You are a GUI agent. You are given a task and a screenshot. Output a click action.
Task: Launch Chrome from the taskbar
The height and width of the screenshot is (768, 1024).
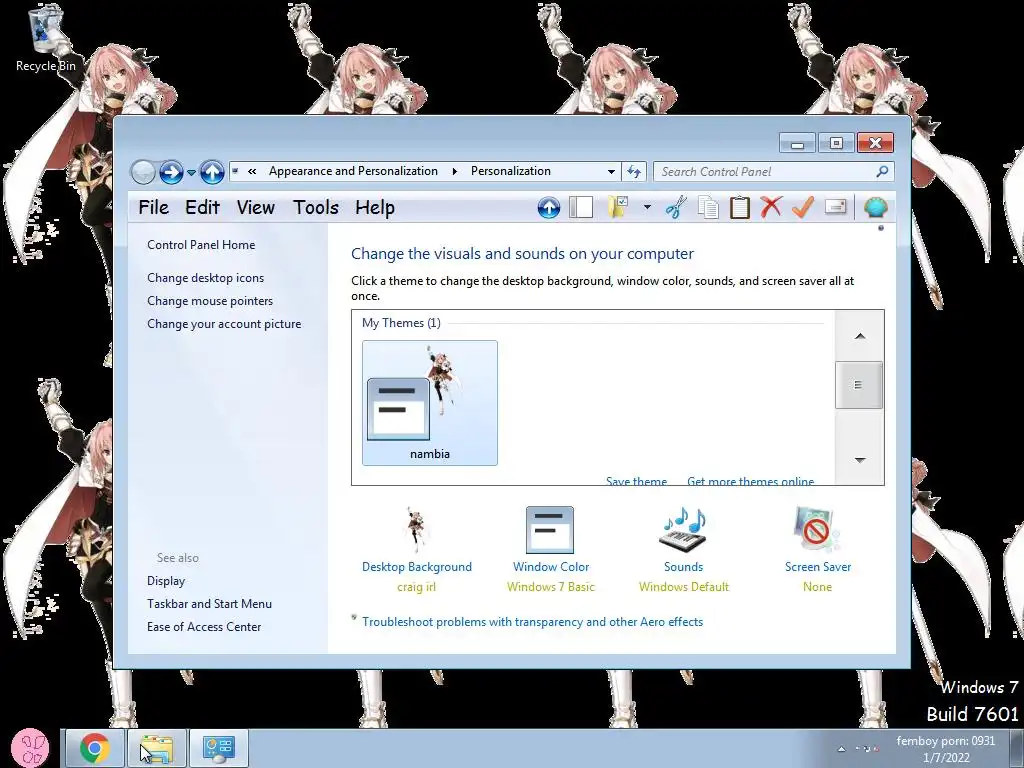(95, 748)
